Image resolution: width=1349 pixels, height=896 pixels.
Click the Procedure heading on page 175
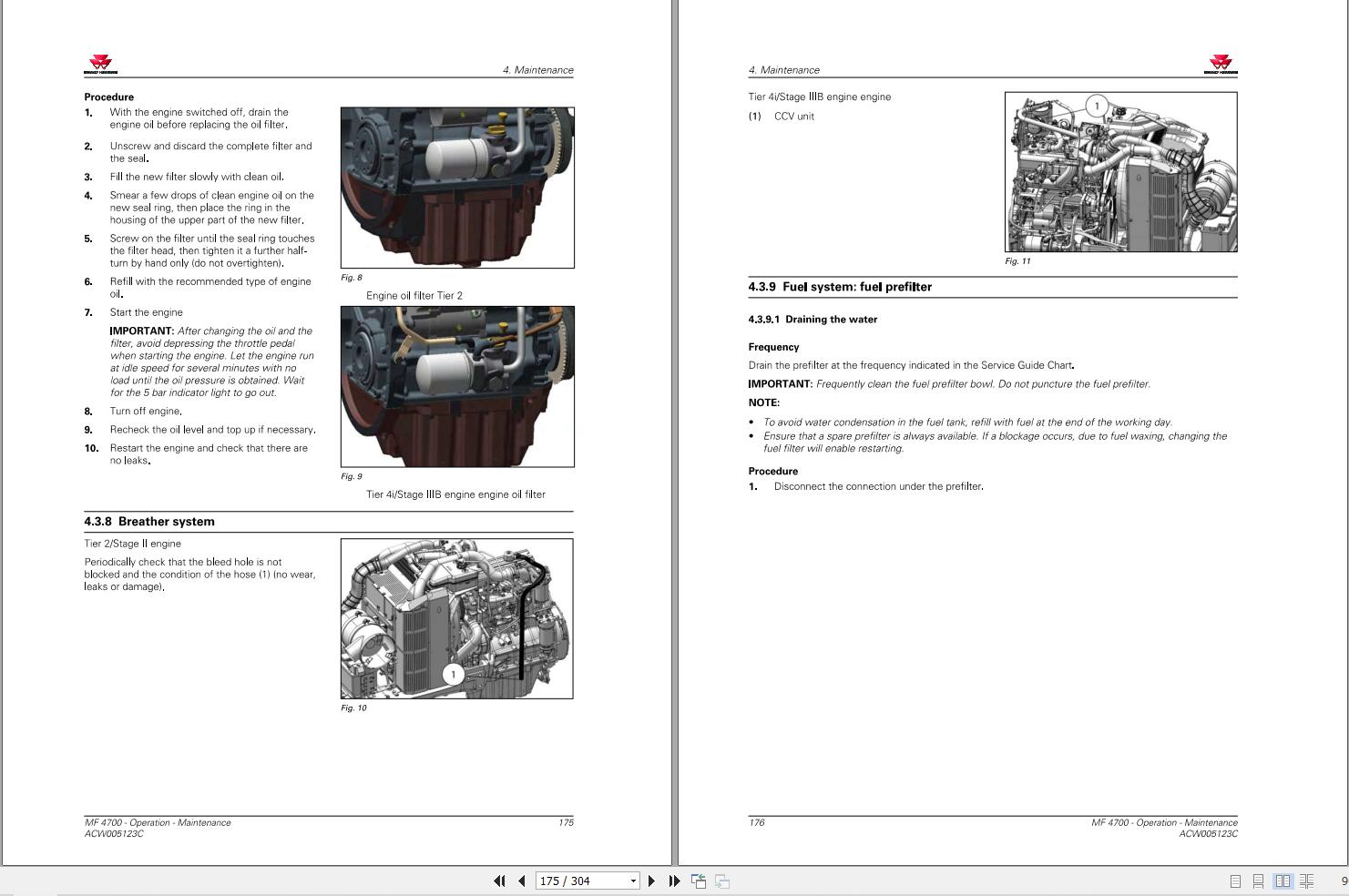(109, 97)
